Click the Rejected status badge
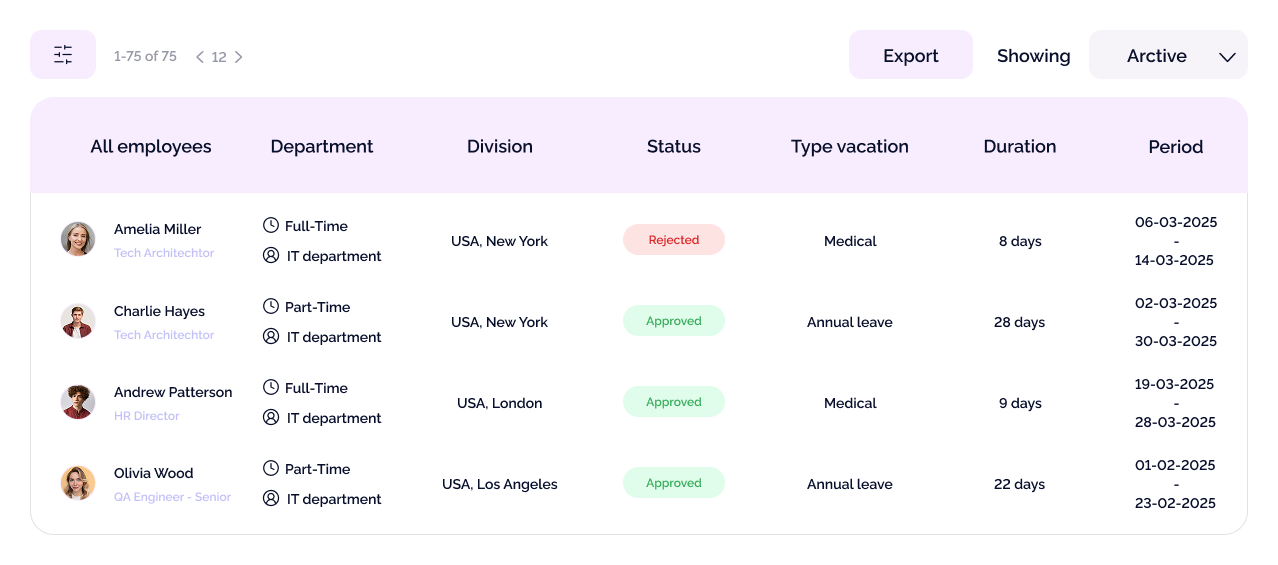Image resolution: width=1278 pixels, height=565 pixels. pos(673,240)
